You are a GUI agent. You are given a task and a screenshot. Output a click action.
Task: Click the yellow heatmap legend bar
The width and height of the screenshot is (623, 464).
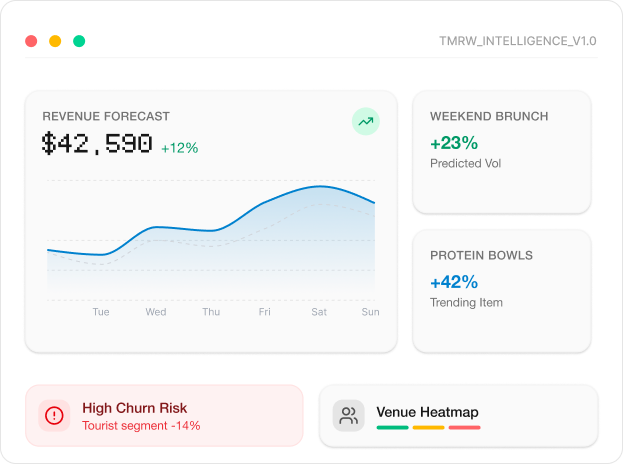(428, 428)
